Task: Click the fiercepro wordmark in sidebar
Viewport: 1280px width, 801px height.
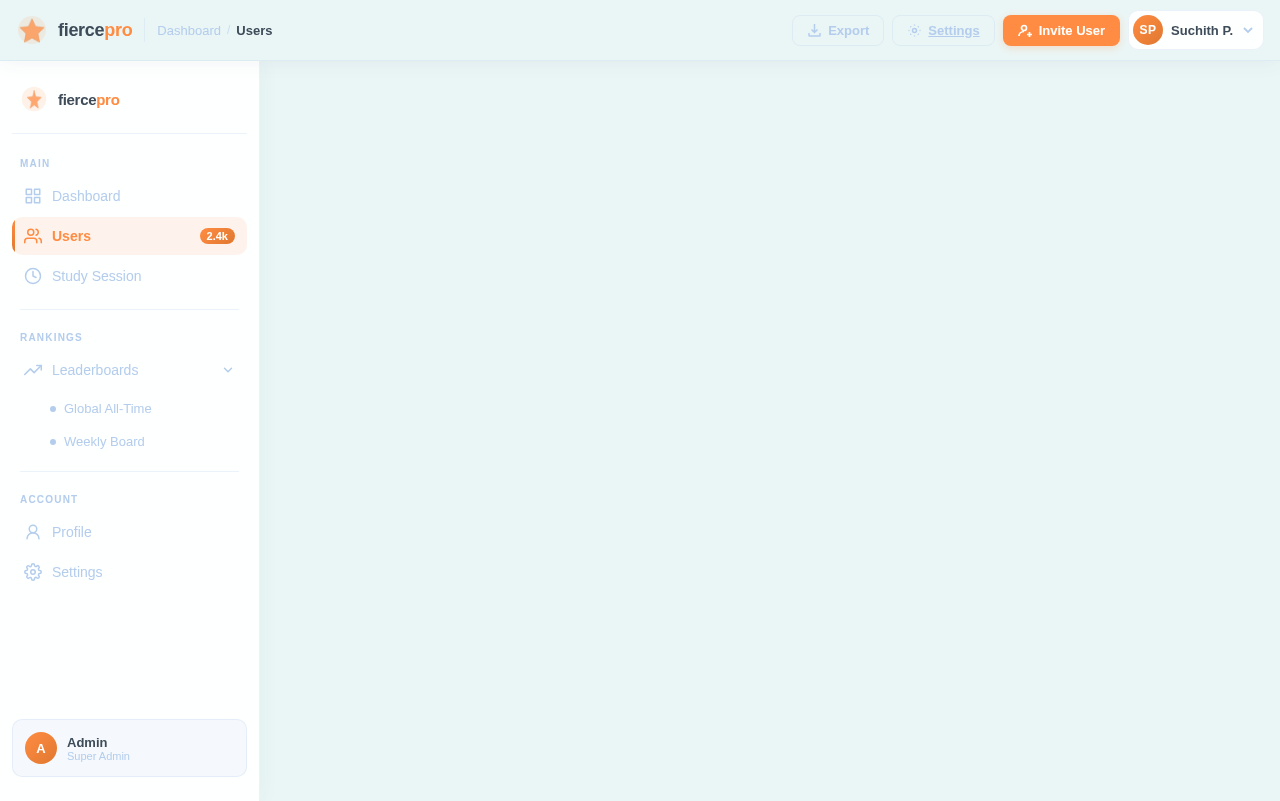Action: click(89, 100)
